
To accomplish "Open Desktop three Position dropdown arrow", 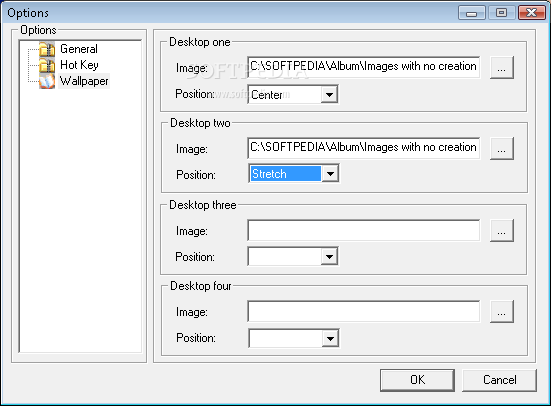I will pyautogui.click(x=329, y=257).
